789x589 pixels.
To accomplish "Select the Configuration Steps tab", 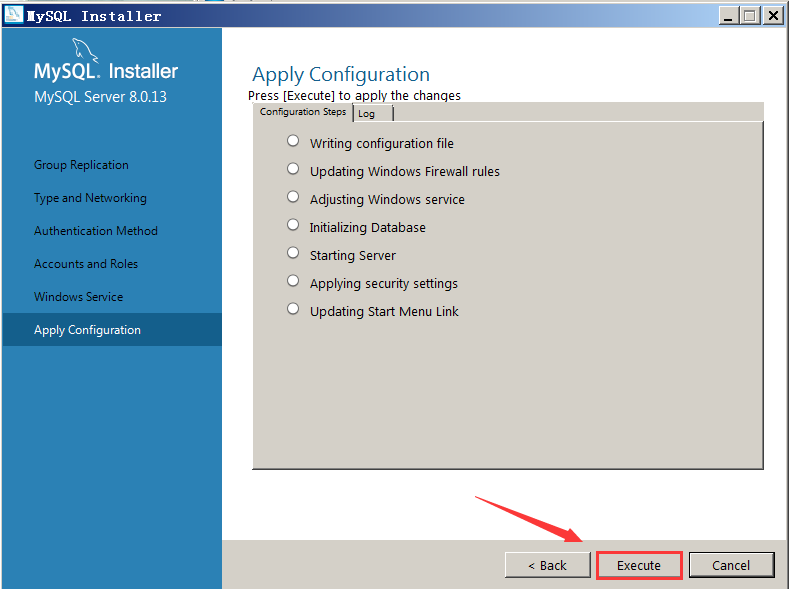I will [x=303, y=112].
